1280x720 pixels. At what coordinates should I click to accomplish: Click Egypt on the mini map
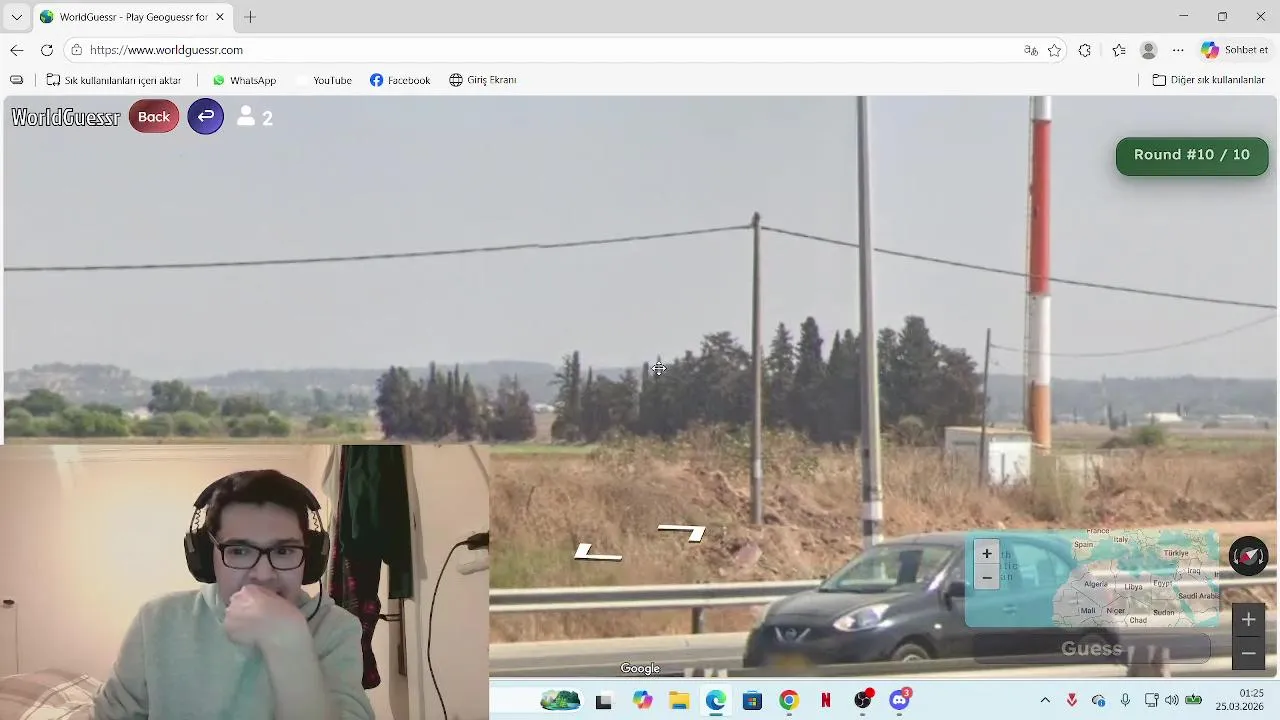(1163, 582)
